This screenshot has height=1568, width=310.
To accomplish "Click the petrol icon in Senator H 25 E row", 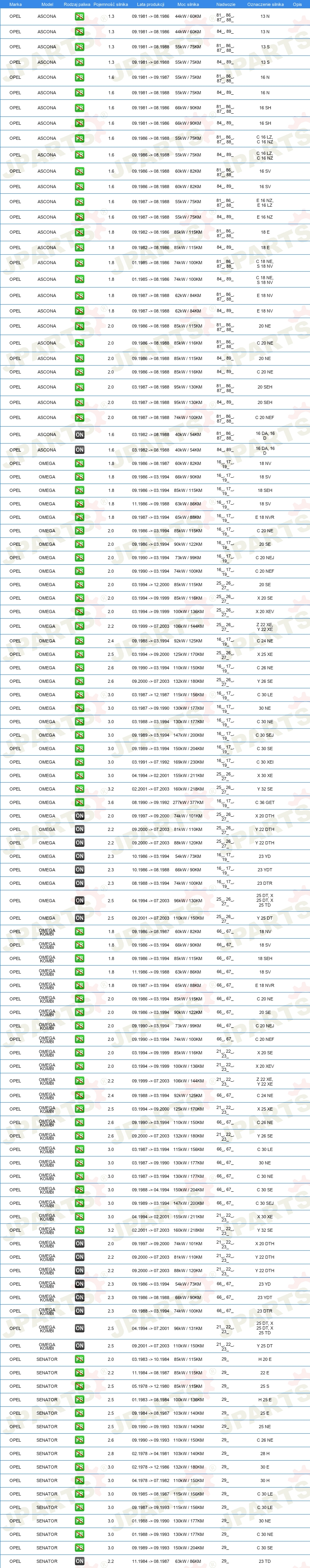I will coord(80,1399).
